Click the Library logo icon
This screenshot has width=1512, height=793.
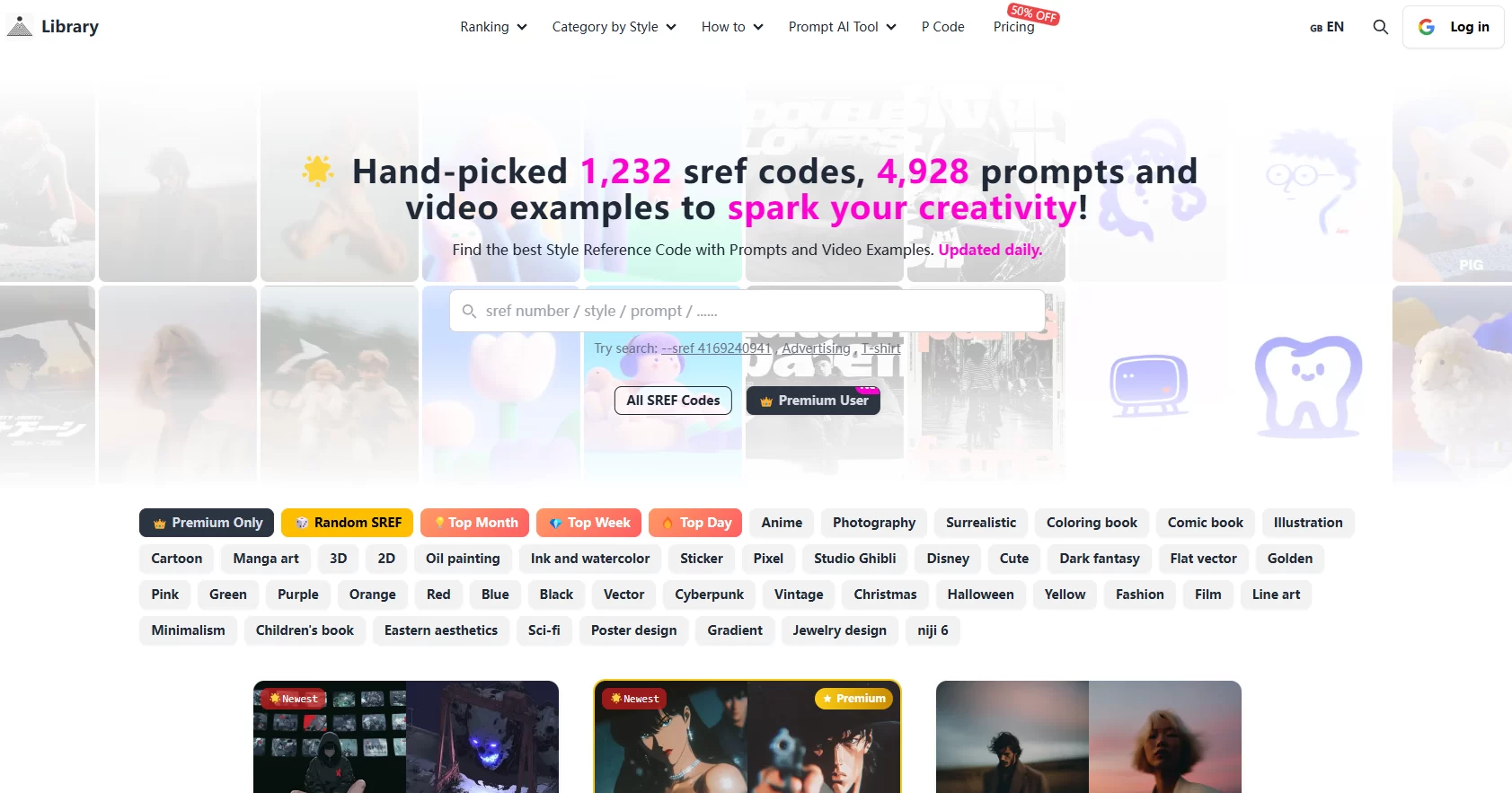(20, 27)
